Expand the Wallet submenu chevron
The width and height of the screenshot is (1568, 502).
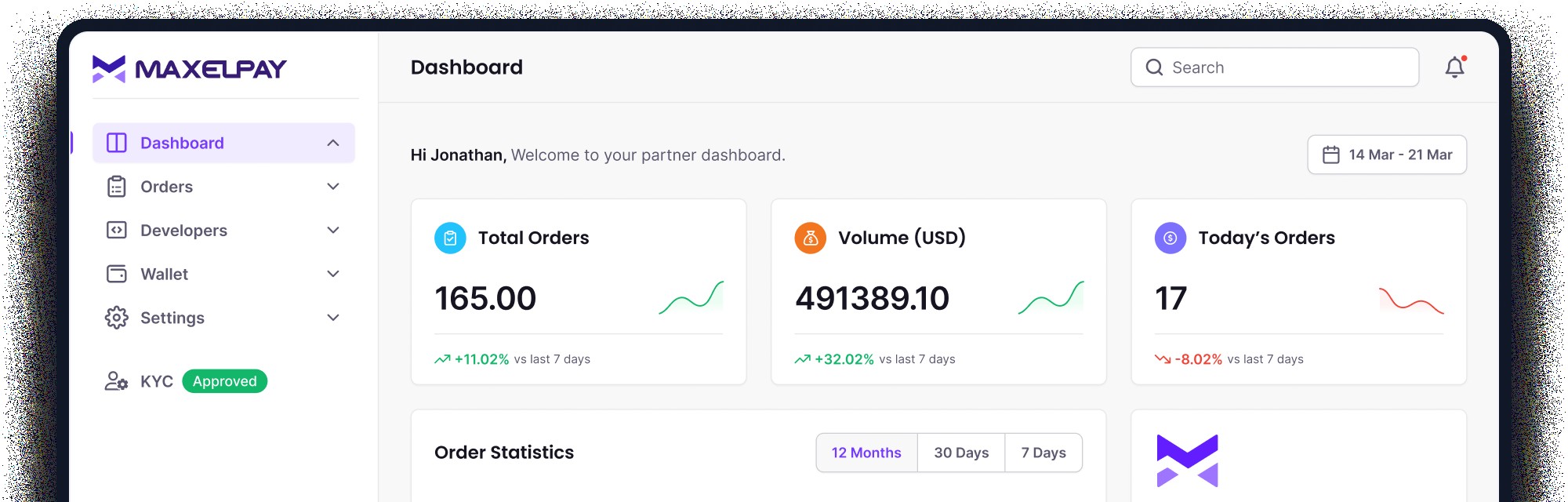pyautogui.click(x=333, y=274)
